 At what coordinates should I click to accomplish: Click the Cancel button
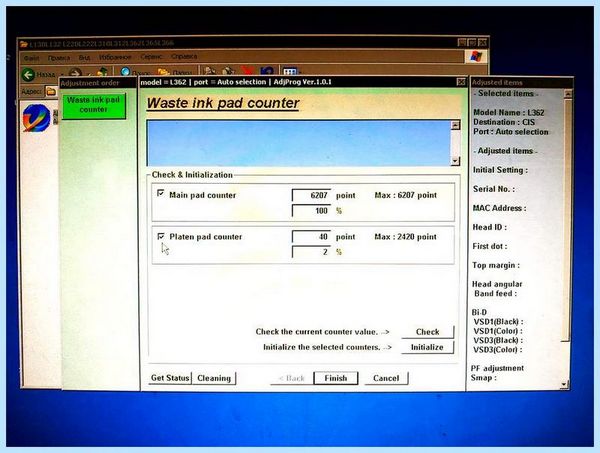click(386, 378)
